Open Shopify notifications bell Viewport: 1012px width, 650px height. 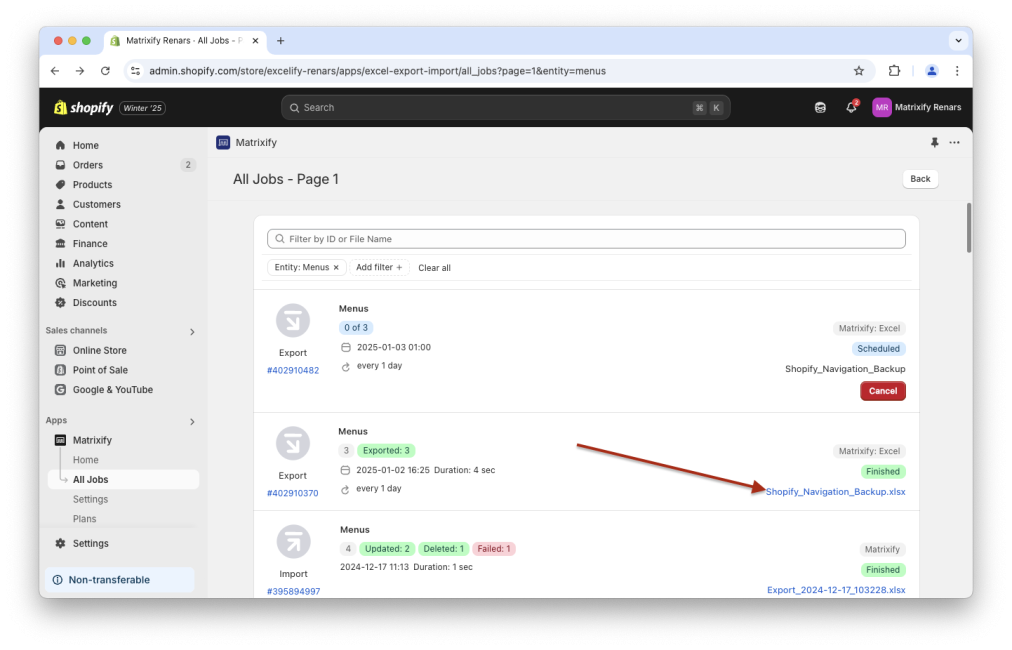(x=850, y=107)
